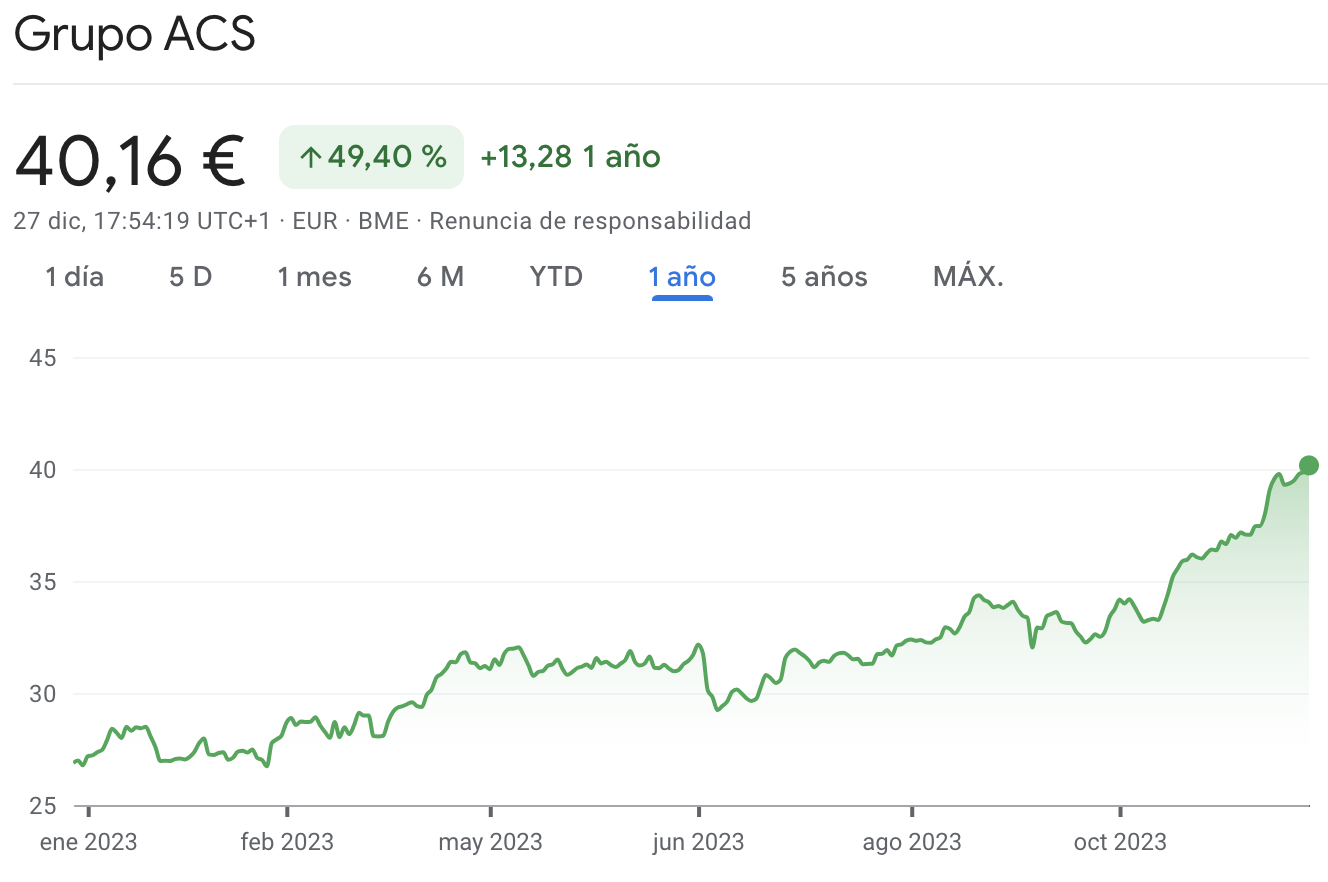Show the 6 M chart range
The width and height of the screenshot is (1328, 882).
[440, 277]
